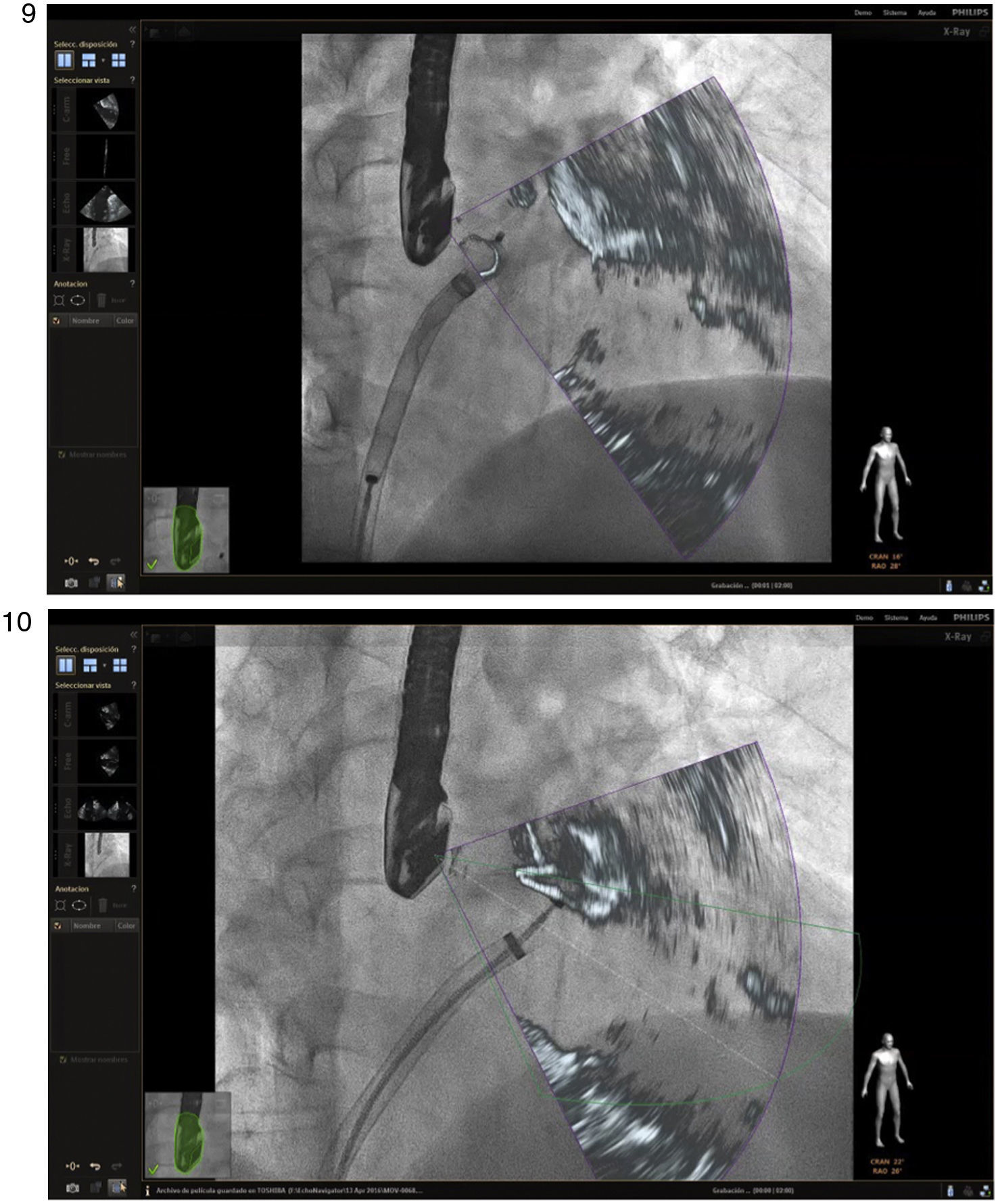Open the Sistema menu in figure 9
The image size is (998, 1204).
point(894,13)
